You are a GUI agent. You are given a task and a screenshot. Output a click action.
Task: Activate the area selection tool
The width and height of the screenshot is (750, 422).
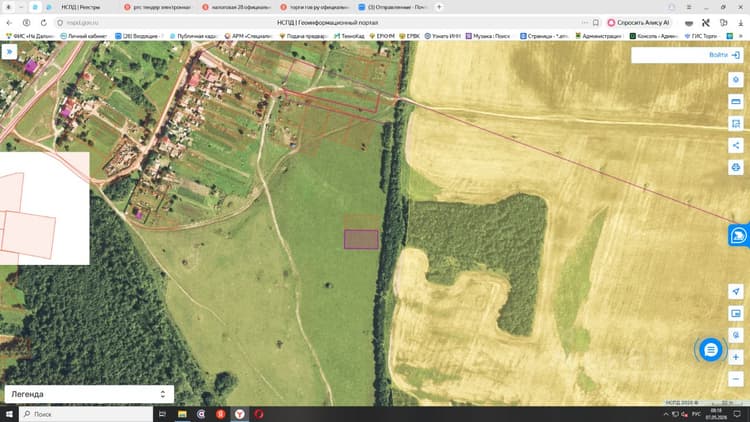(736, 123)
